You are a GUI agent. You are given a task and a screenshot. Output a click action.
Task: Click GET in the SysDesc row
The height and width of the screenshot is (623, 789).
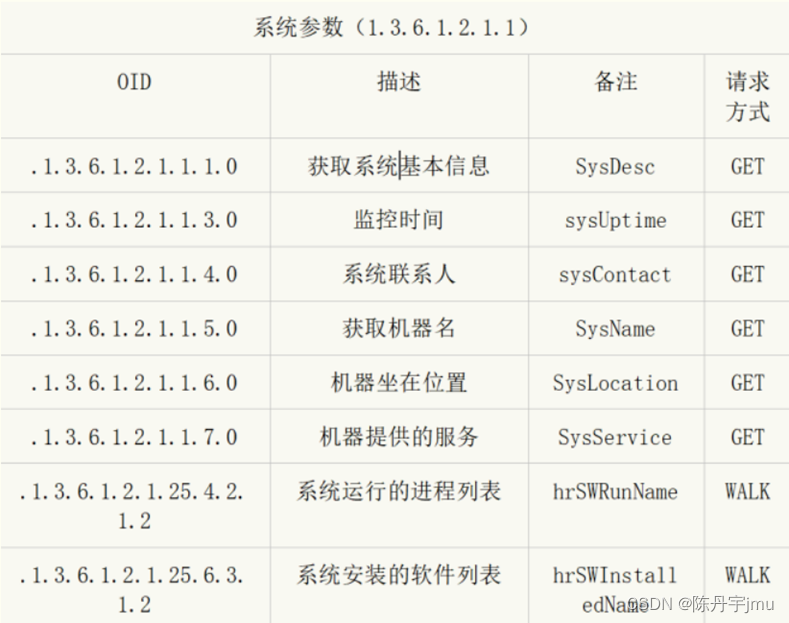click(747, 167)
